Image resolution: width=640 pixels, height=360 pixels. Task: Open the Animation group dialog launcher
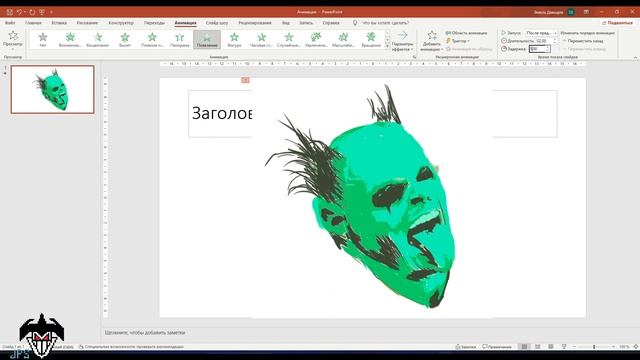point(414,57)
